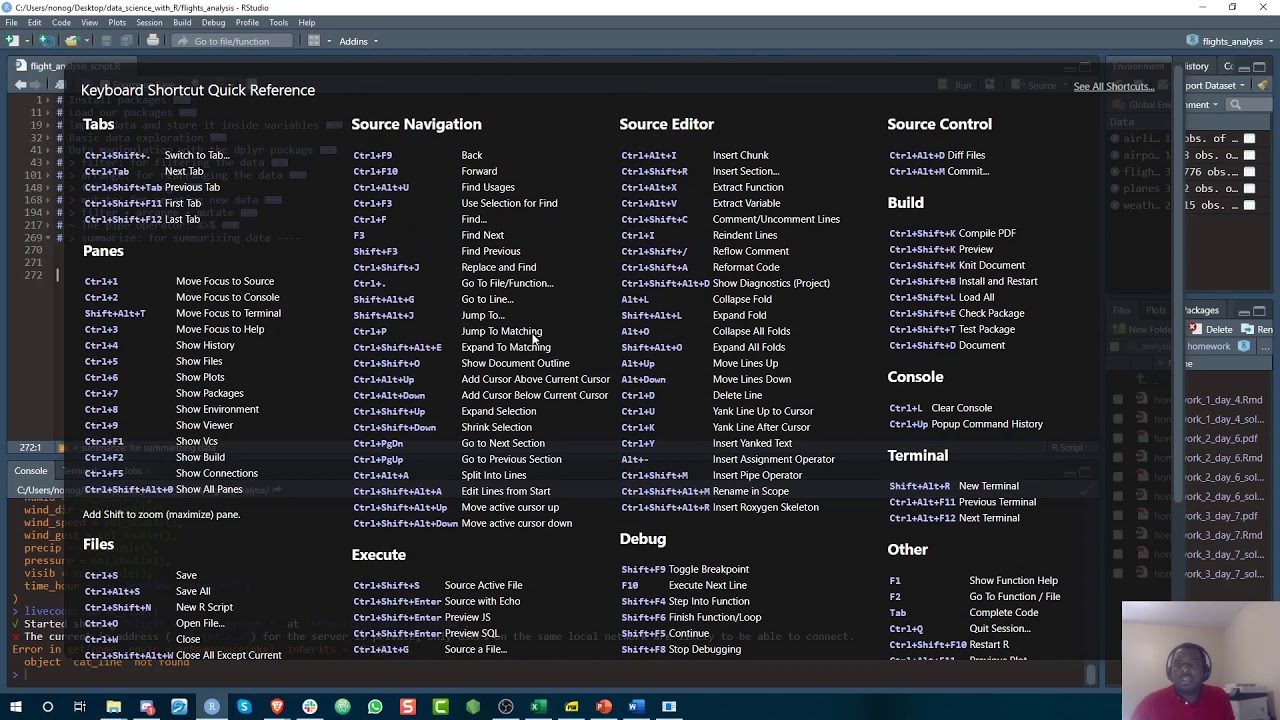Maximize the Environment pane
The image size is (1280, 720).
[x=1260, y=67]
